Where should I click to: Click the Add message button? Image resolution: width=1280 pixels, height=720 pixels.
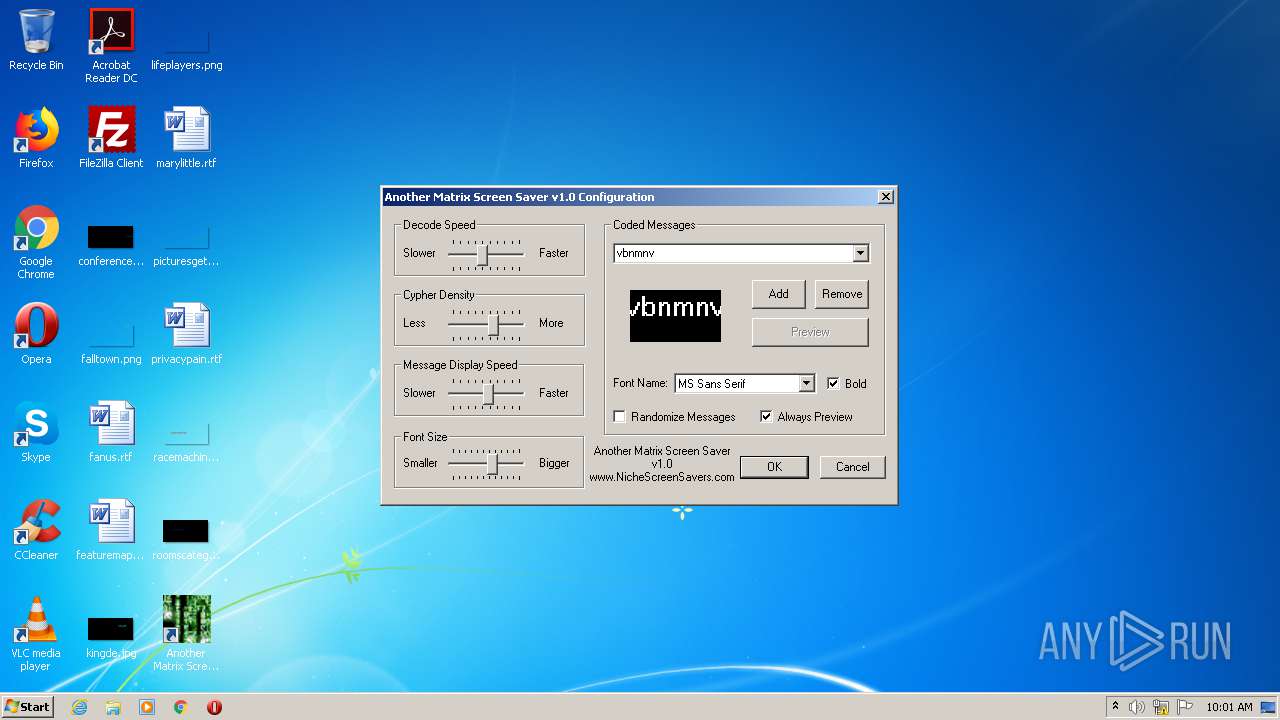coord(778,294)
